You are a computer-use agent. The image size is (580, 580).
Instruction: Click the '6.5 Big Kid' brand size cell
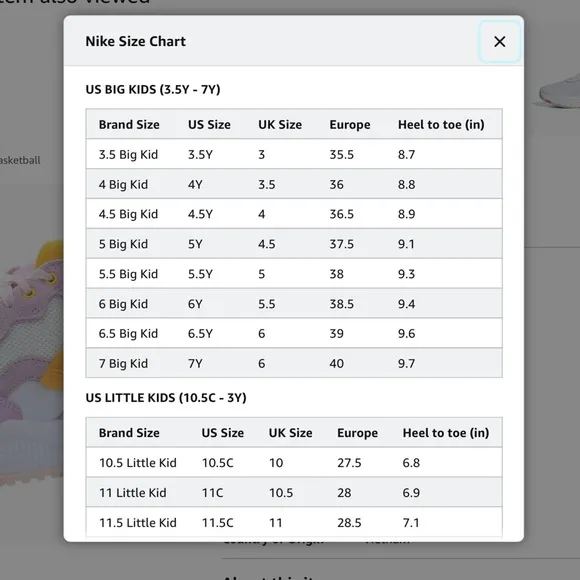tap(128, 333)
